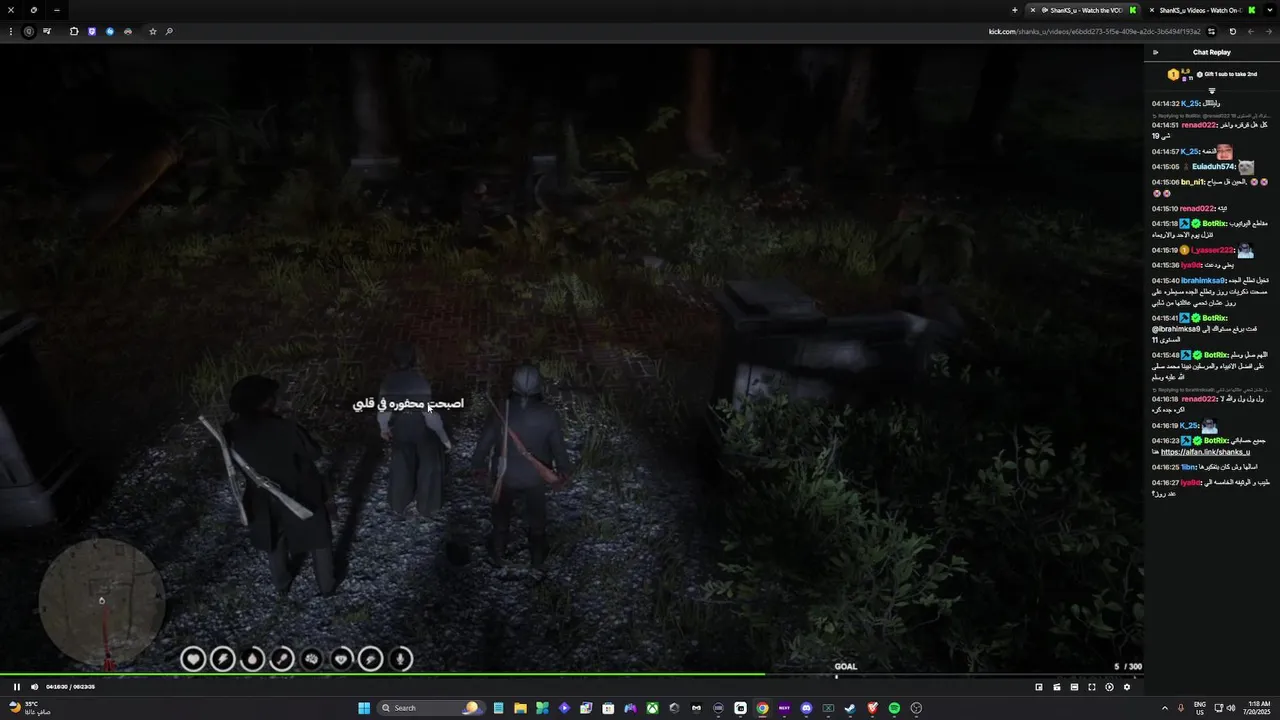
Task: Open Spotify from the taskbar
Action: (894, 708)
